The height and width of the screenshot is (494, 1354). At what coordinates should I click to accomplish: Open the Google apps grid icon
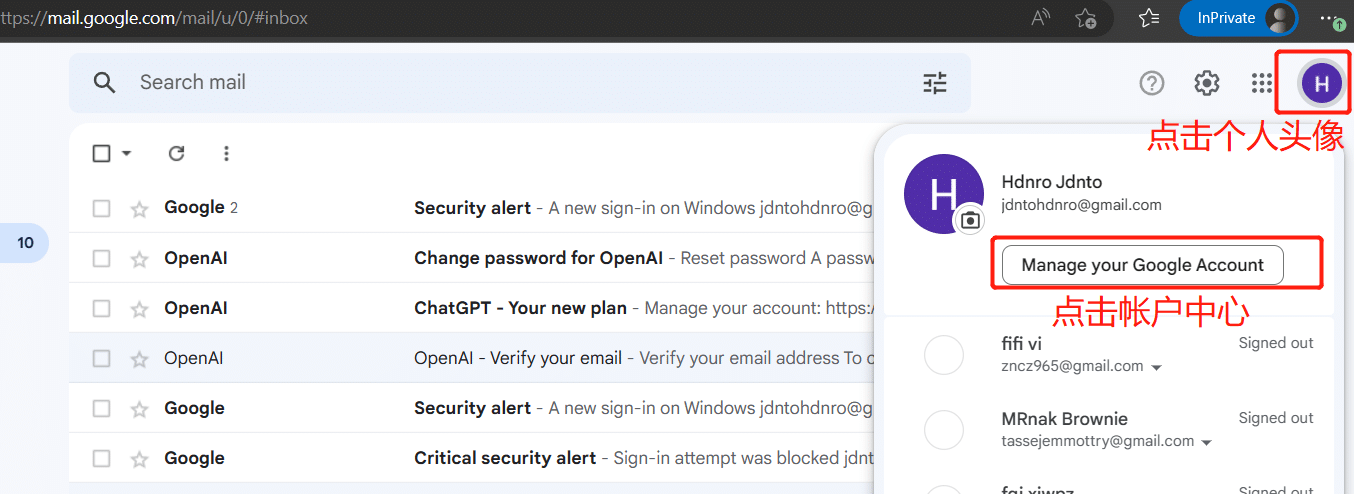(x=1262, y=83)
